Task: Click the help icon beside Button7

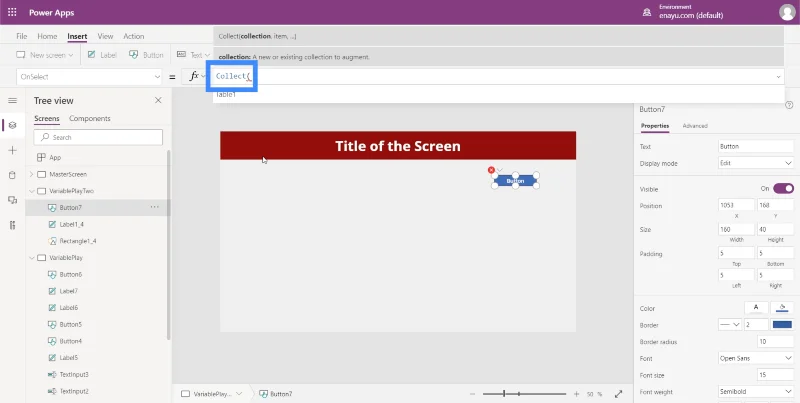Action: 789,105
